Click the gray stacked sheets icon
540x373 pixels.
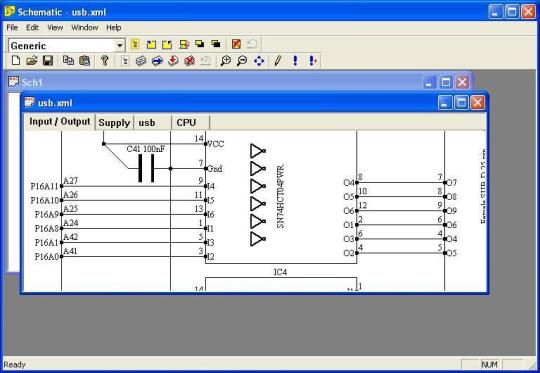pos(141,61)
